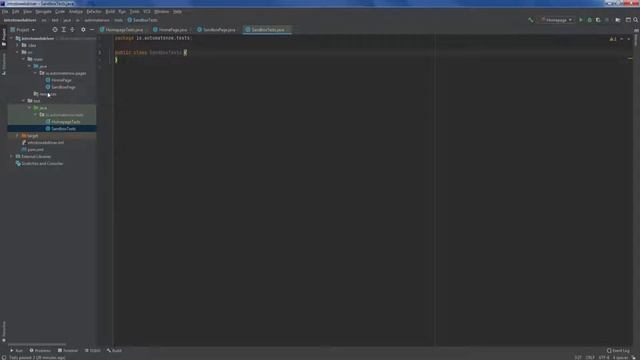The width and height of the screenshot is (640, 360).
Task: Click the Search Everywhere magnifier icon
Action: coord(636,20)
